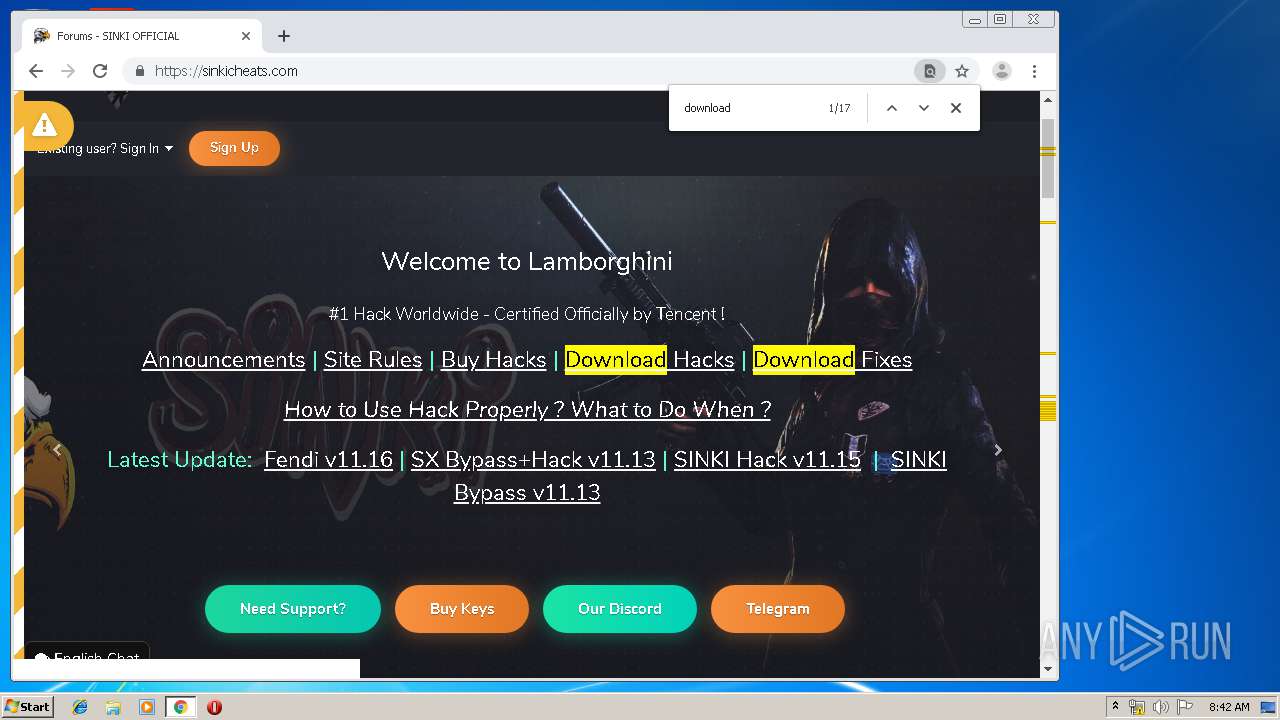The image size is (1280, 720).
Task: Click the orange warning triangle badge
Action: (44, 125)
